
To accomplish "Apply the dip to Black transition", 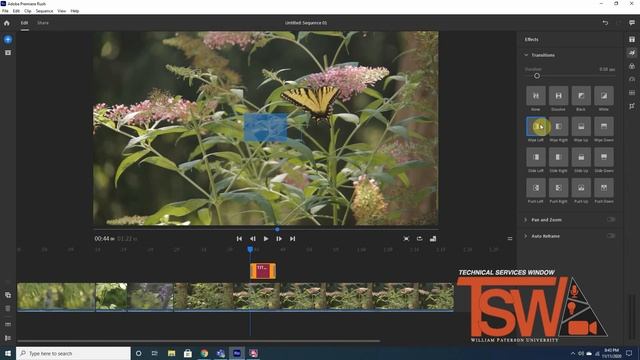I will pos(581,96).
